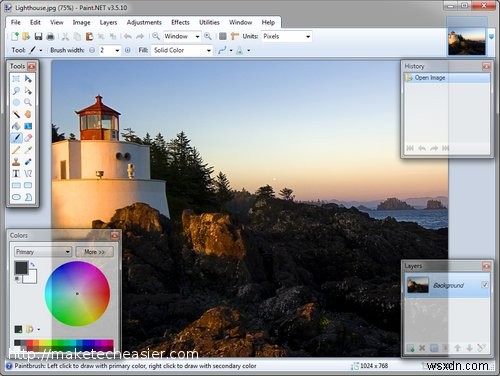Select the Eraser tool
The height and width of the screenshot is (376, 500).
[28, 138]
